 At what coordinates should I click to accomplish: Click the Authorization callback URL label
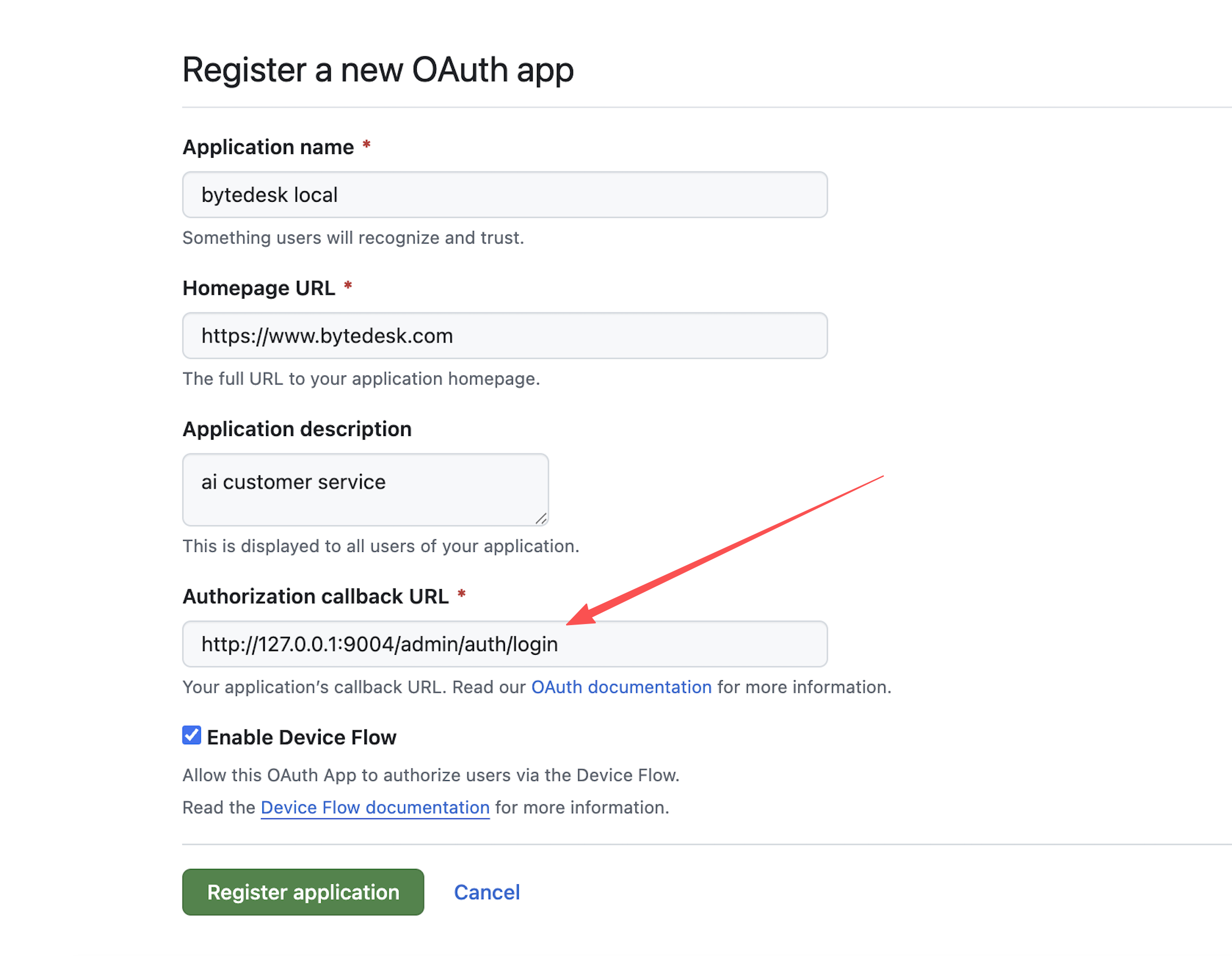coord(315,596)
